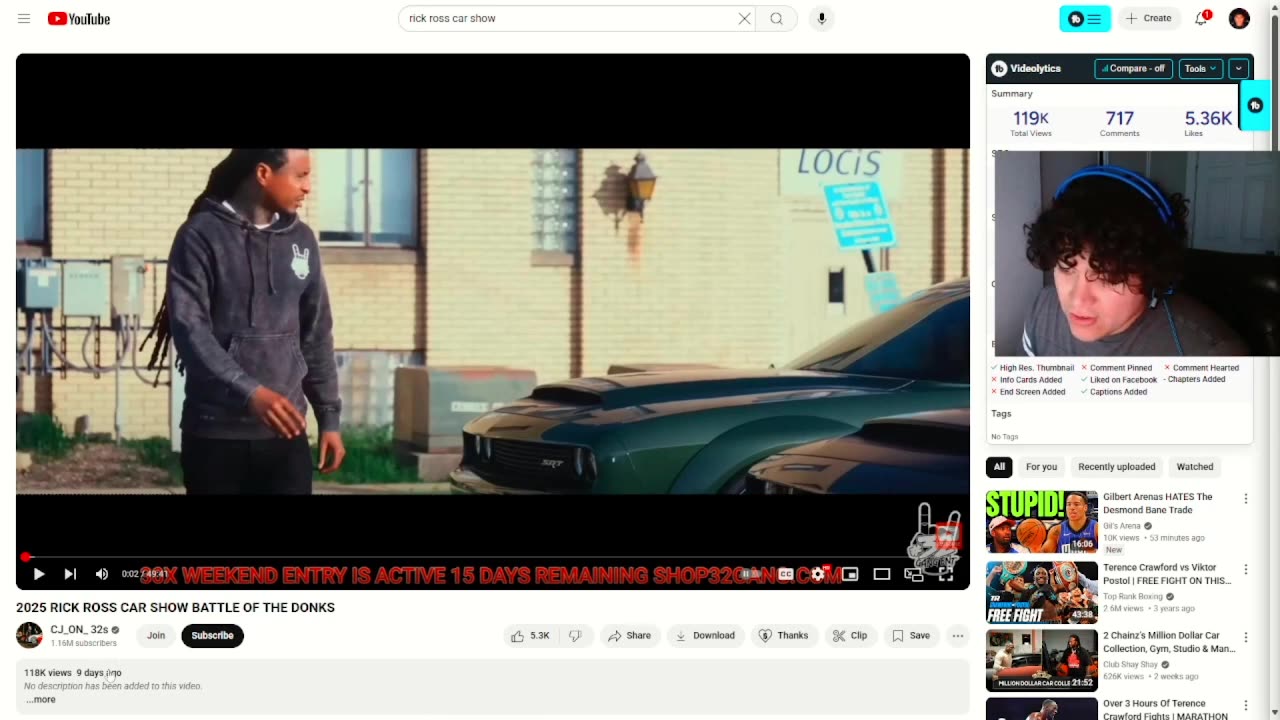Open Club Shay Shay channel link
This screenshot has width=1280, height=720.
pos(1130,664)
